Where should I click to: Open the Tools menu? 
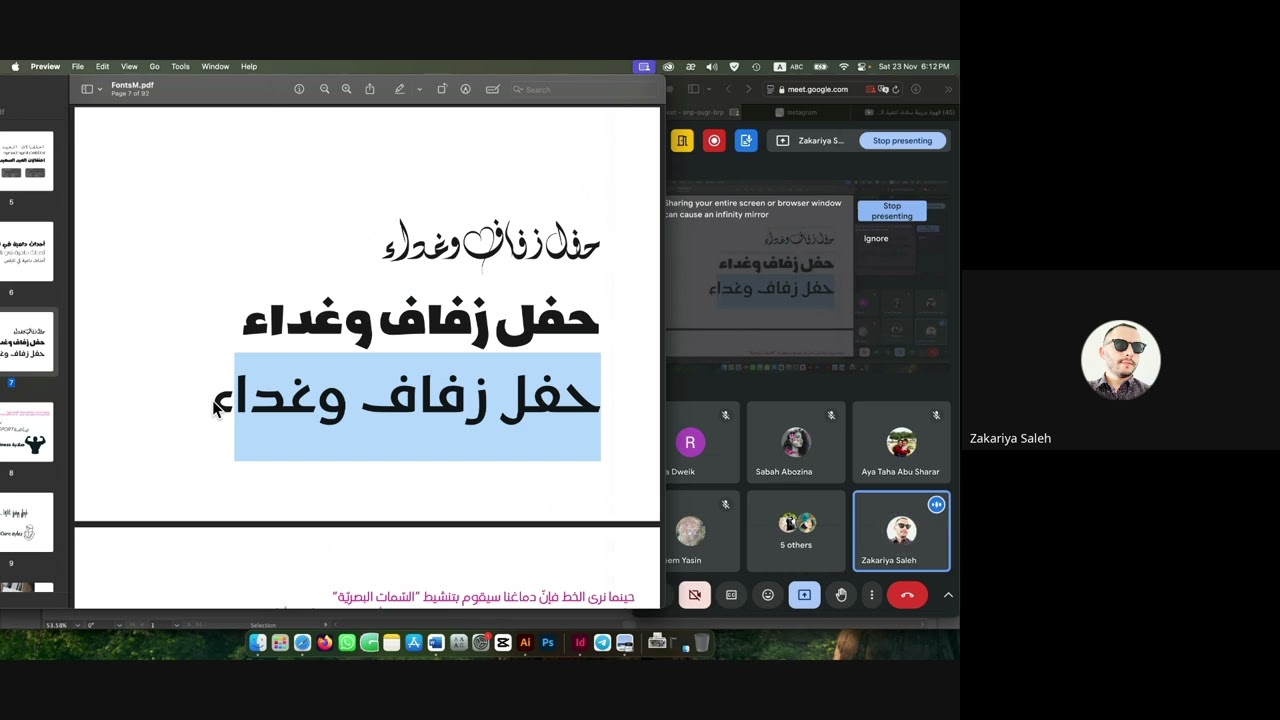180,67
